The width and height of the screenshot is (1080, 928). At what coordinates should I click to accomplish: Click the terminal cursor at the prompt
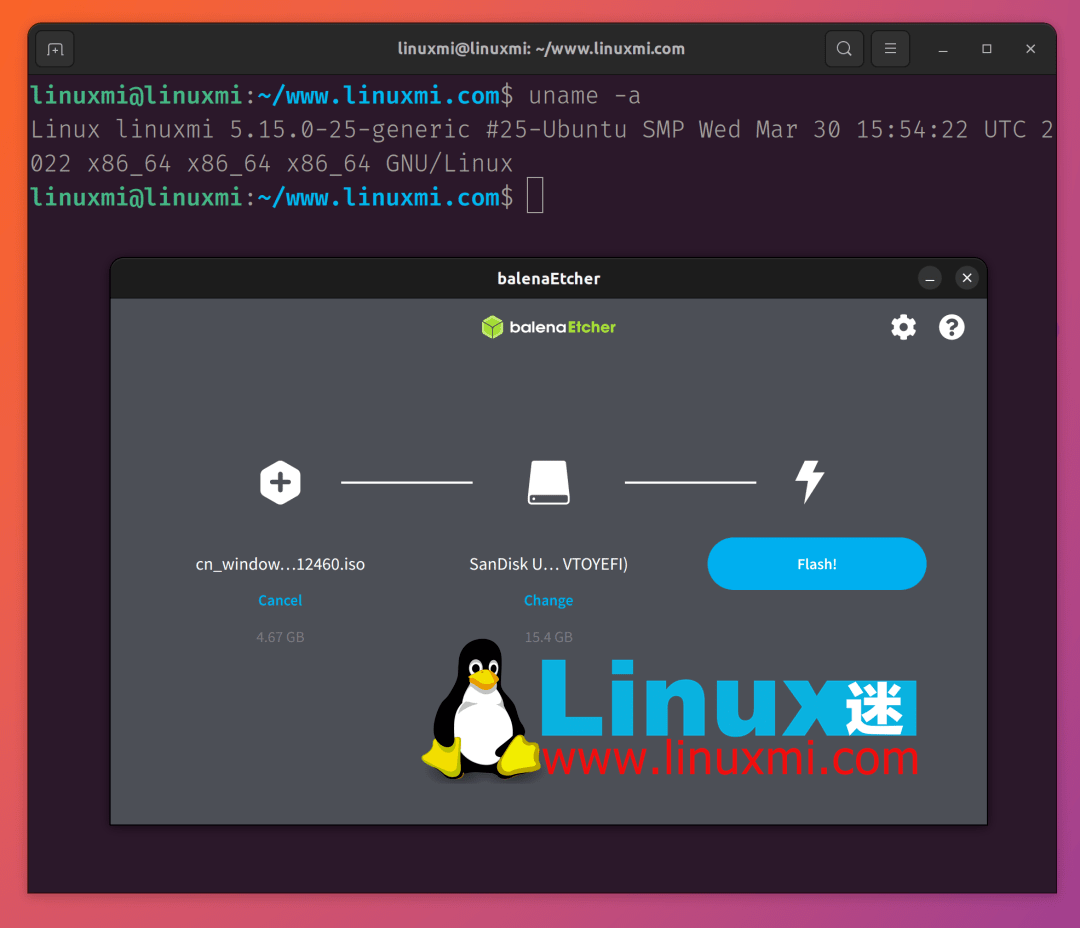pos(535,196)
